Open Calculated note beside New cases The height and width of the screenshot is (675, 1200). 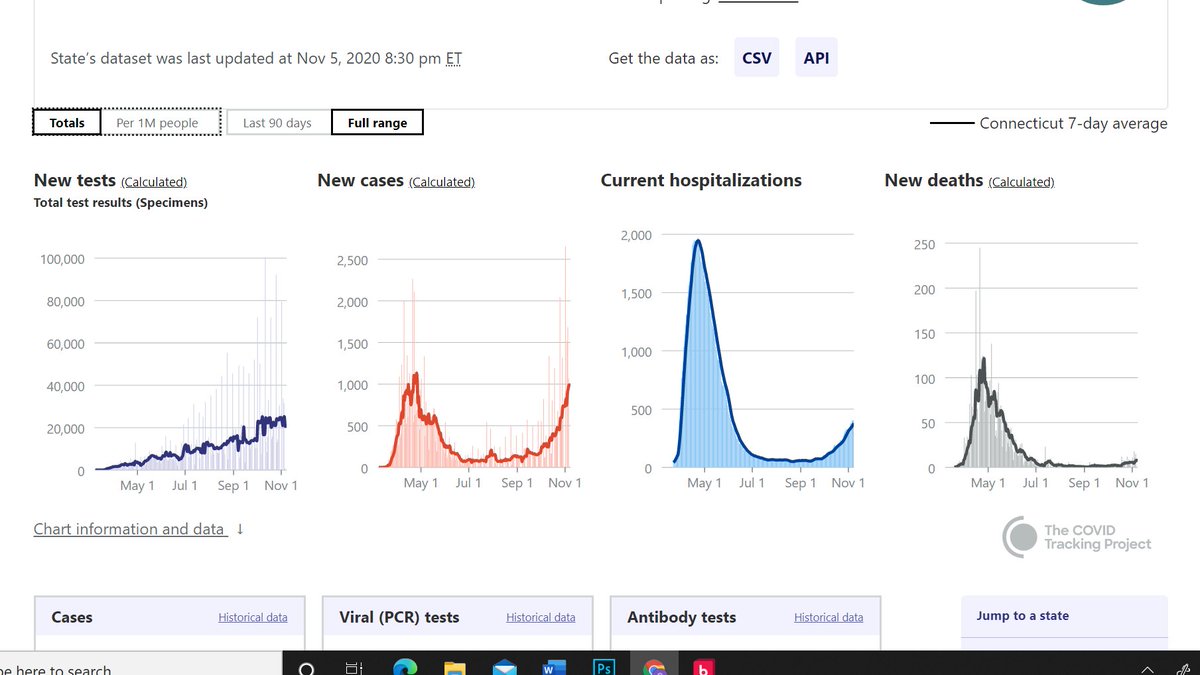tap(442, 182)
